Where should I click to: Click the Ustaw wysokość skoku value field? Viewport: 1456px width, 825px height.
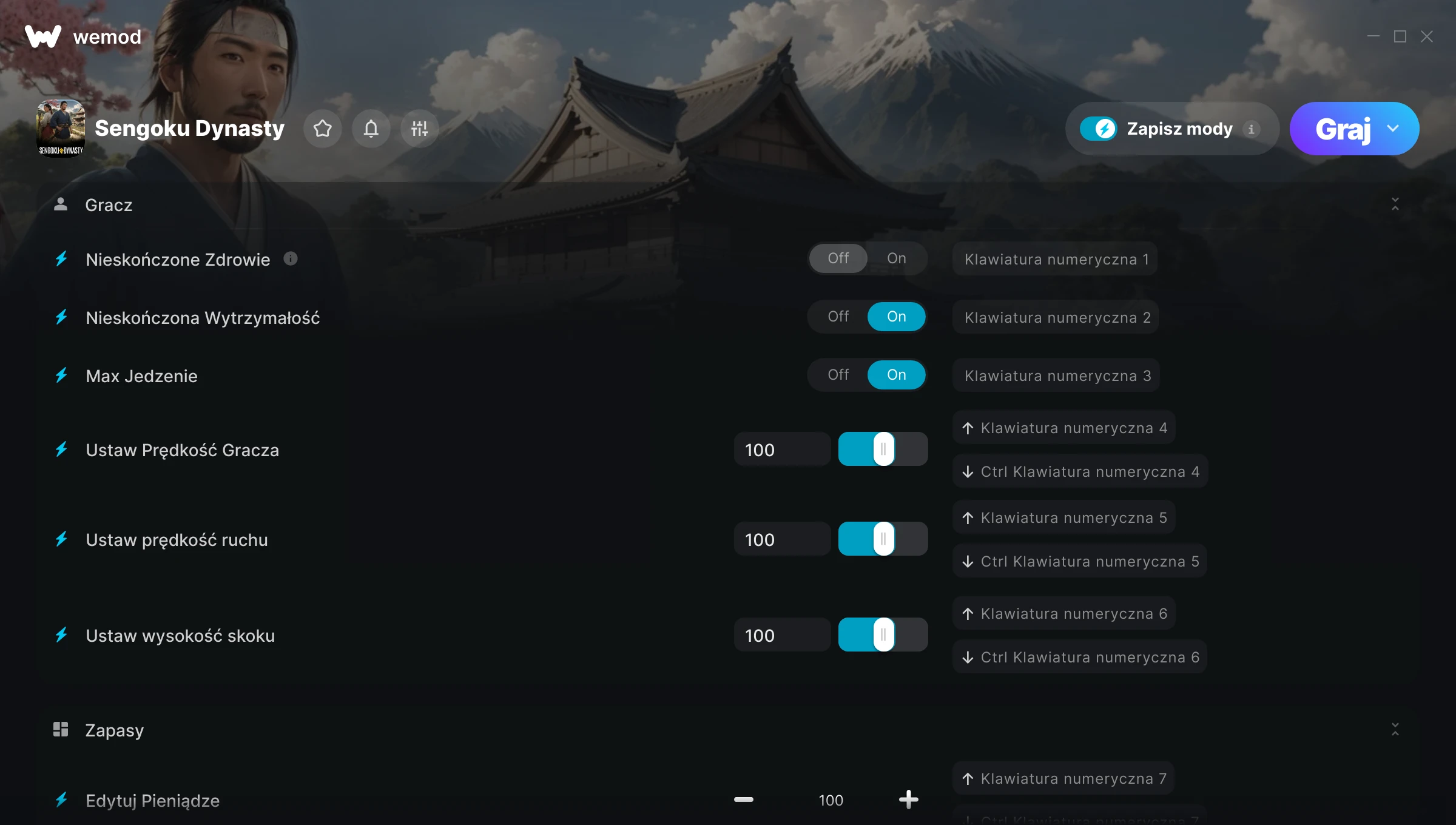[x=781, y=635]
